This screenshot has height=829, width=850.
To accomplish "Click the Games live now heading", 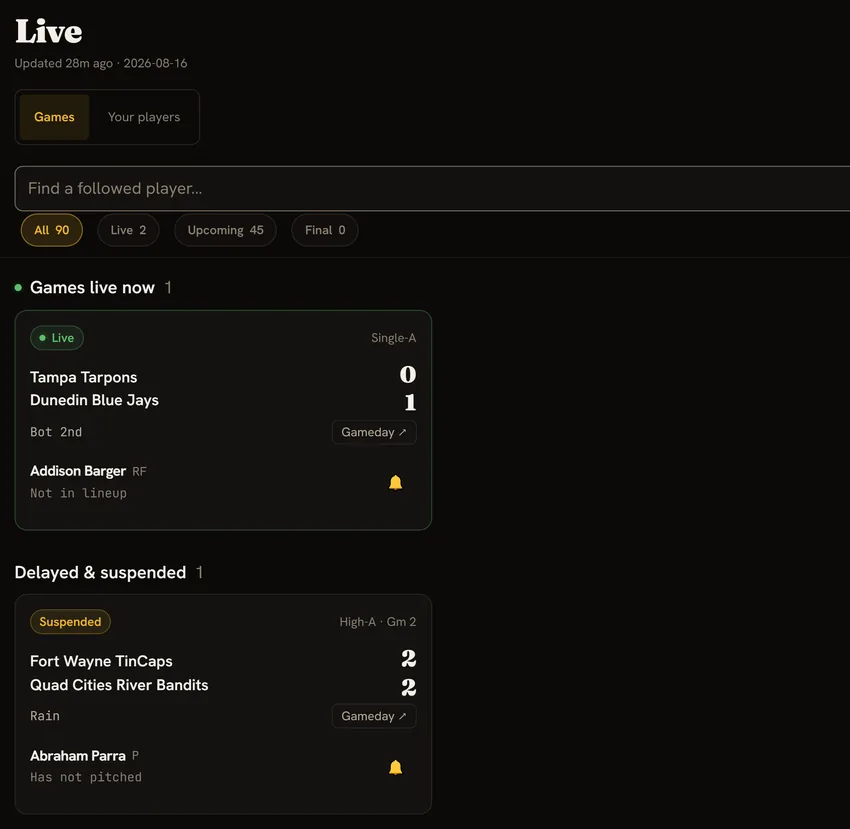I will 92,287.
